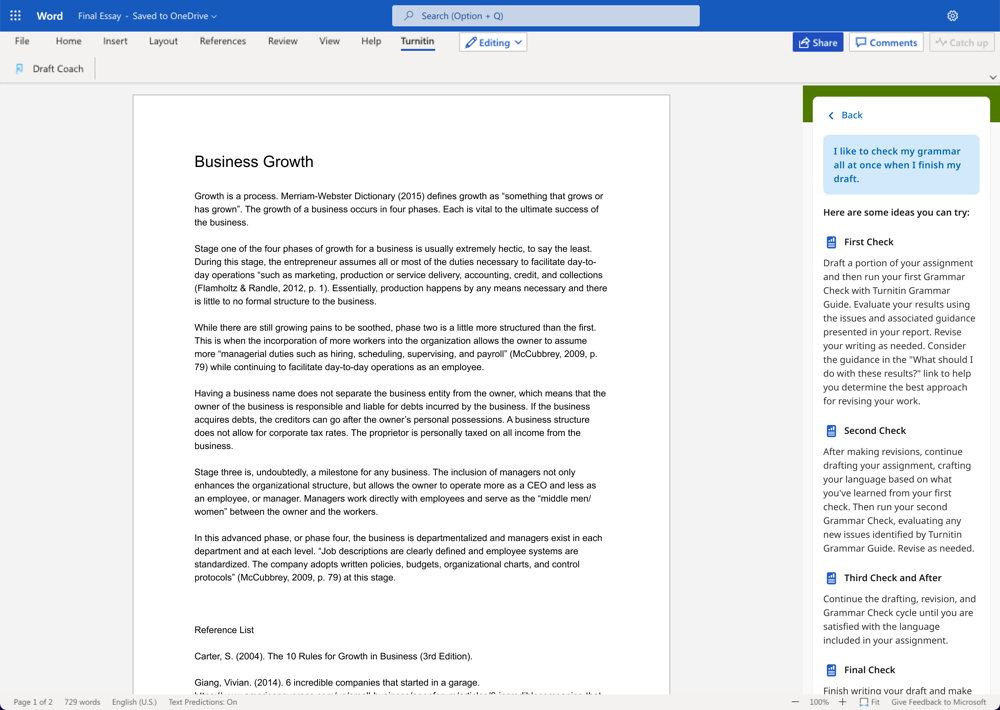1000x710 pixels.
Task: Click the First Check document icon
Action: pyautogui.click(x=831, y=242)
